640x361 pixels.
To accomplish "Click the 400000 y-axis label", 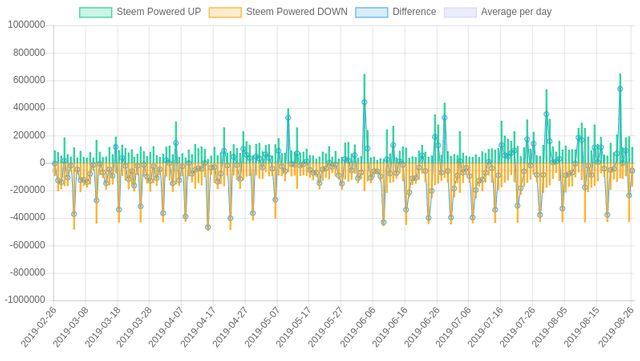I will pyautogui.click(x=29, y=108).
